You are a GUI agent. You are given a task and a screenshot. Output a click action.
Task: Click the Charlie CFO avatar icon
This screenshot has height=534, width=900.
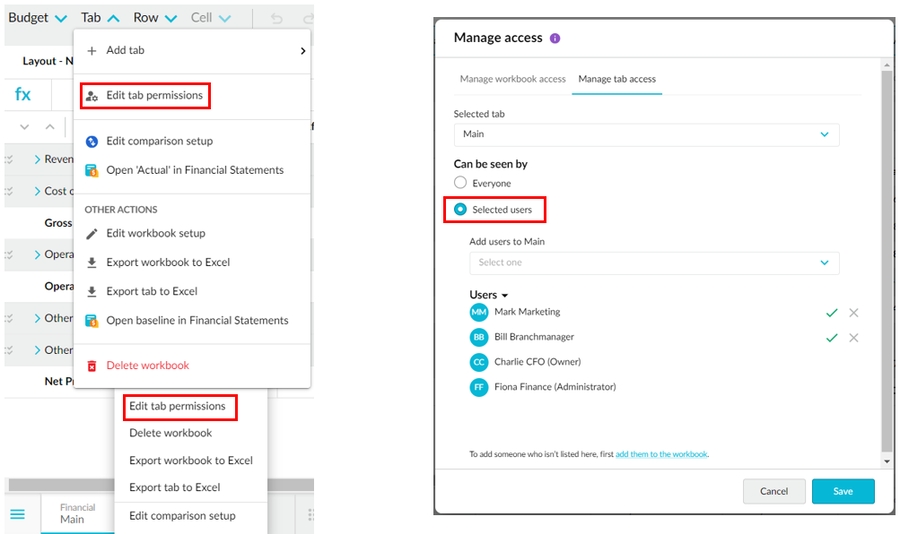[478, 362]
